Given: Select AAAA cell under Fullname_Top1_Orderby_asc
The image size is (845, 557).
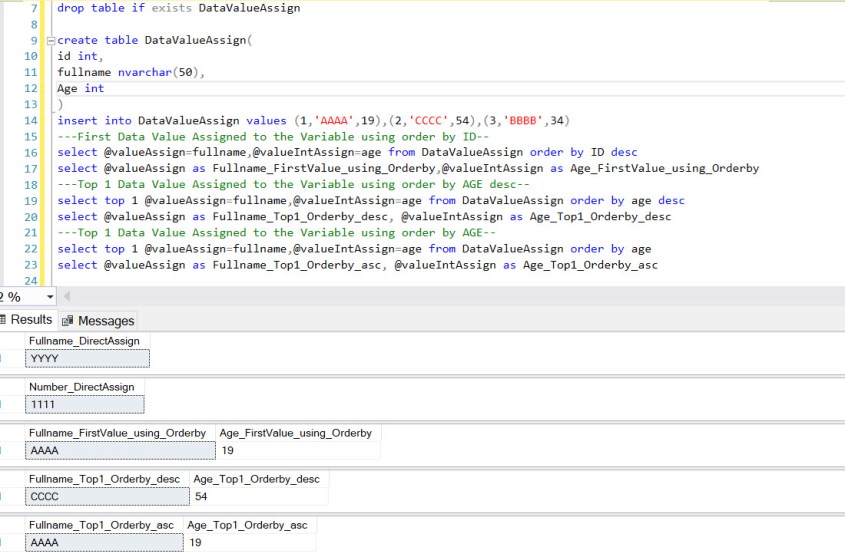Looking at the screenshot, I should click(104, 543).
